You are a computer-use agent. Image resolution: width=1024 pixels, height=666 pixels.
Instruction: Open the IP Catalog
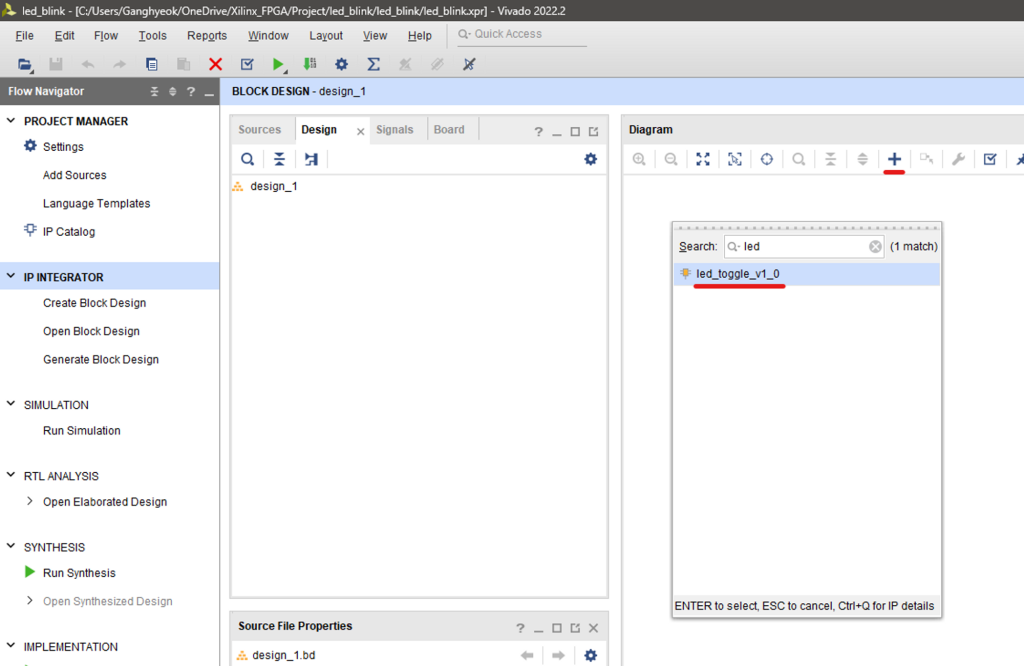tap(69, 232)
